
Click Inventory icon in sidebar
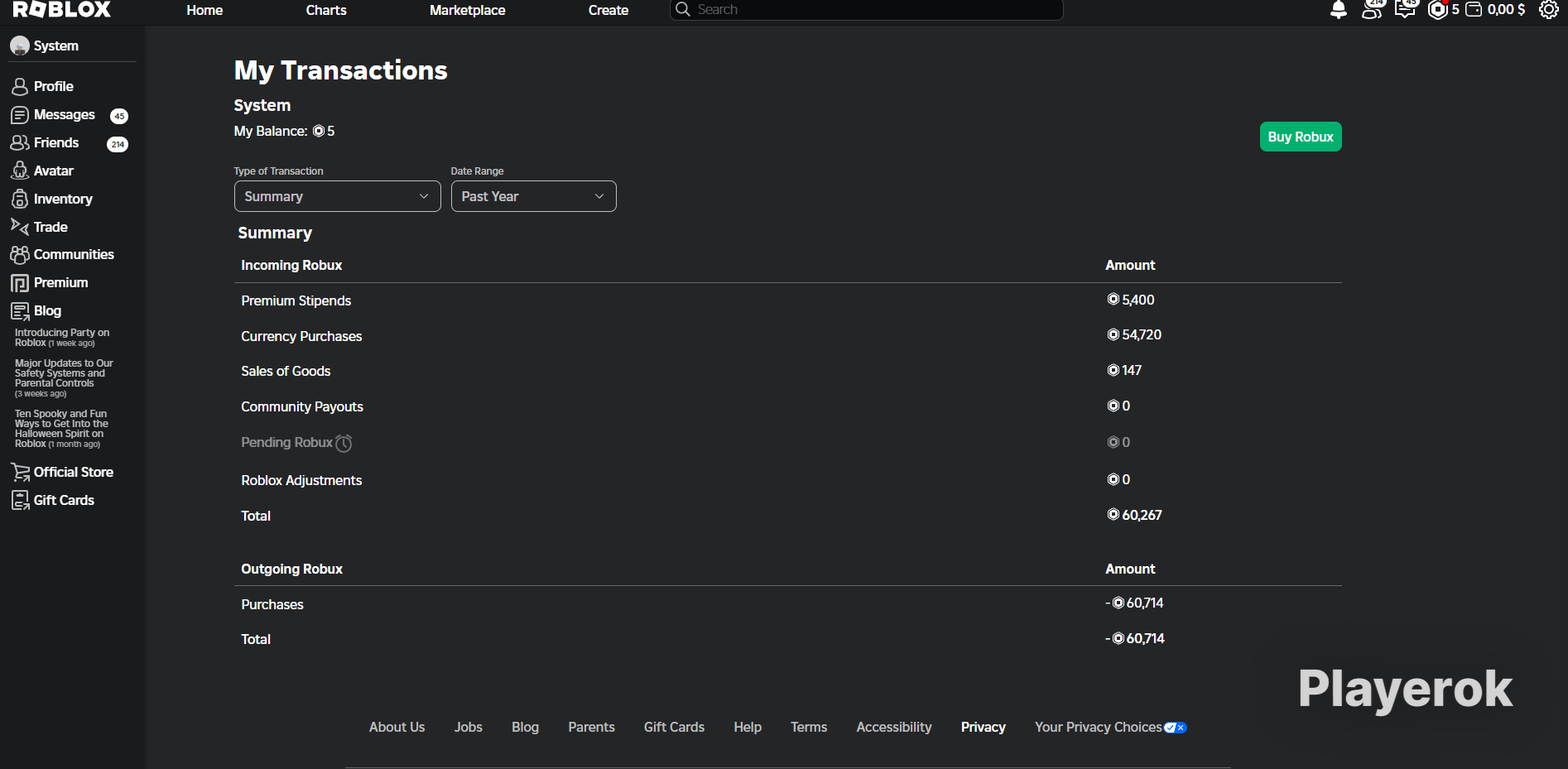(x=20, y=199)
